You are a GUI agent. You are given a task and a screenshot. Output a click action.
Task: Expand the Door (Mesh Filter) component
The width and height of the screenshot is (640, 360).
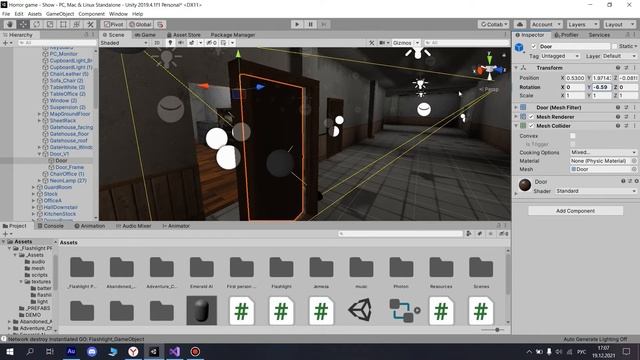pos(516,107)
